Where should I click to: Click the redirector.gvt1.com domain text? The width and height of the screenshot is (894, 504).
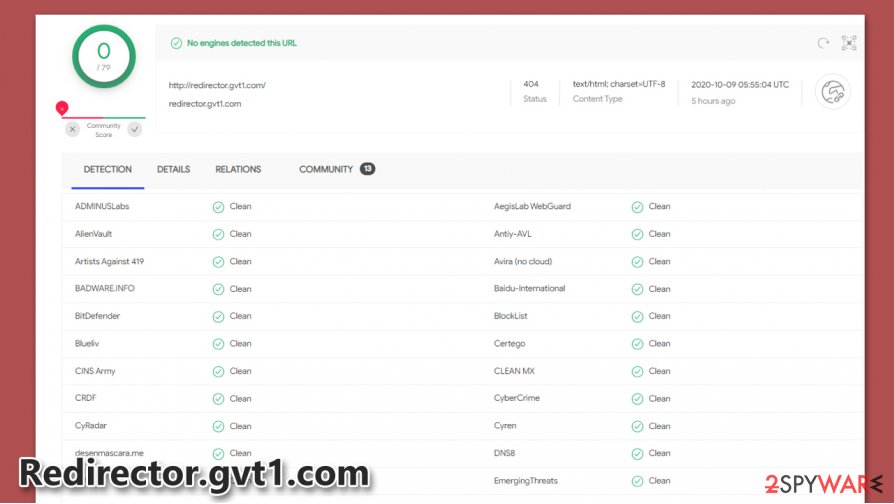point(205,104)
